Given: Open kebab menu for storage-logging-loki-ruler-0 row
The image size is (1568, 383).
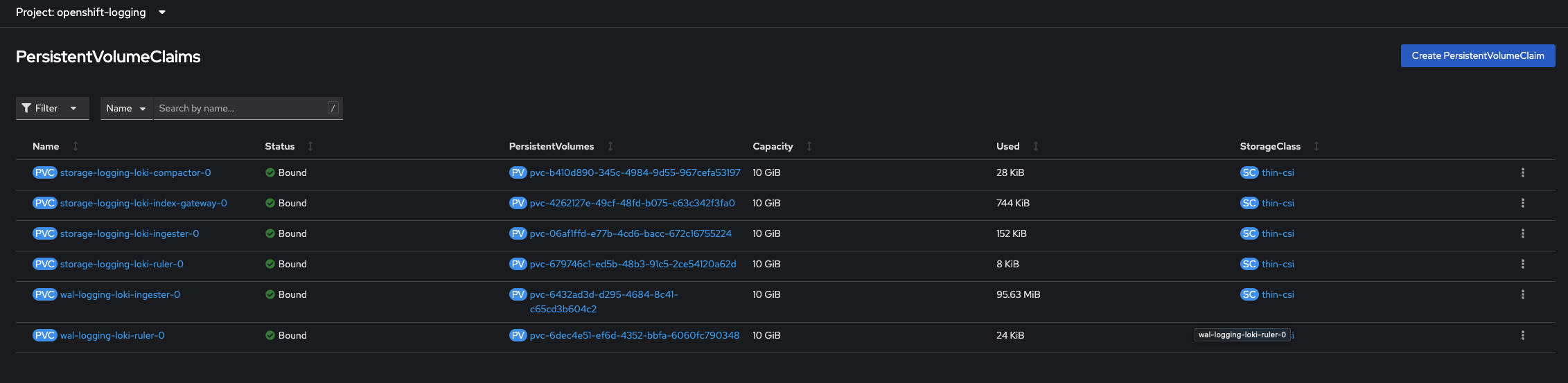Looking at the screenshot, I should pos(1522,264).
